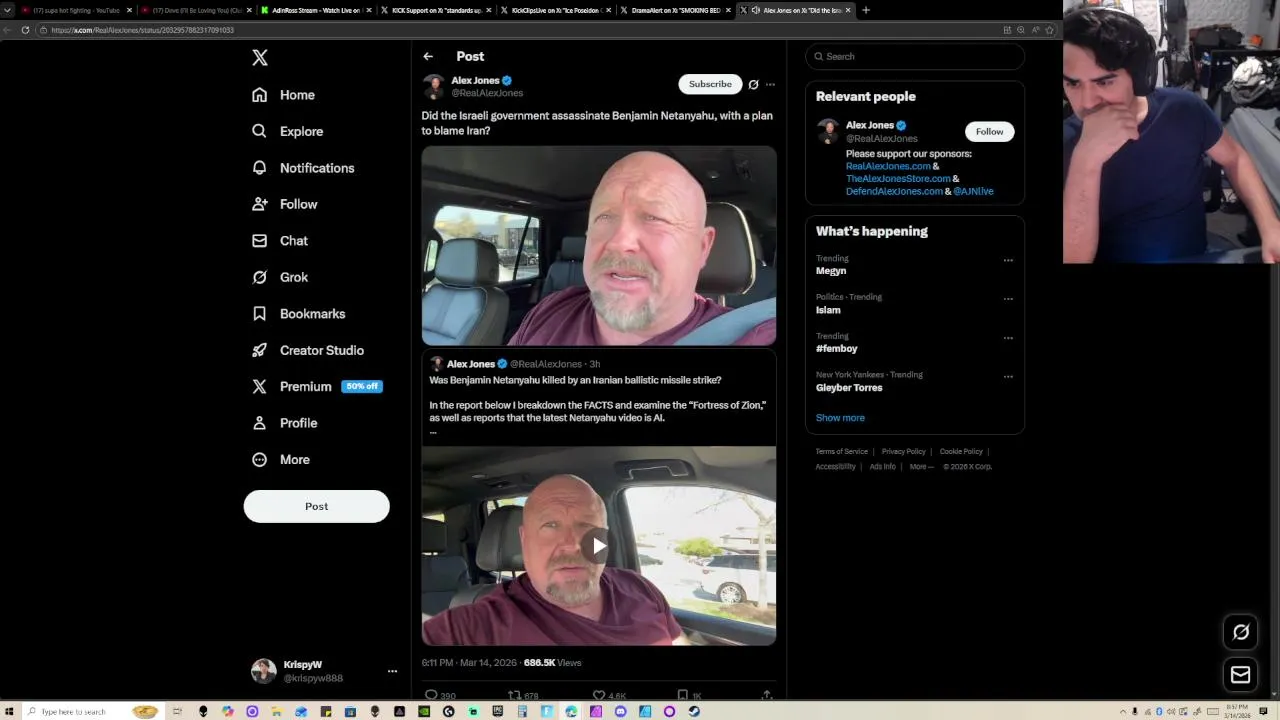The width and height of the screenshot is (1280, 720).
Task: Switch to the KICK Support on X tab
Action: 436,10
